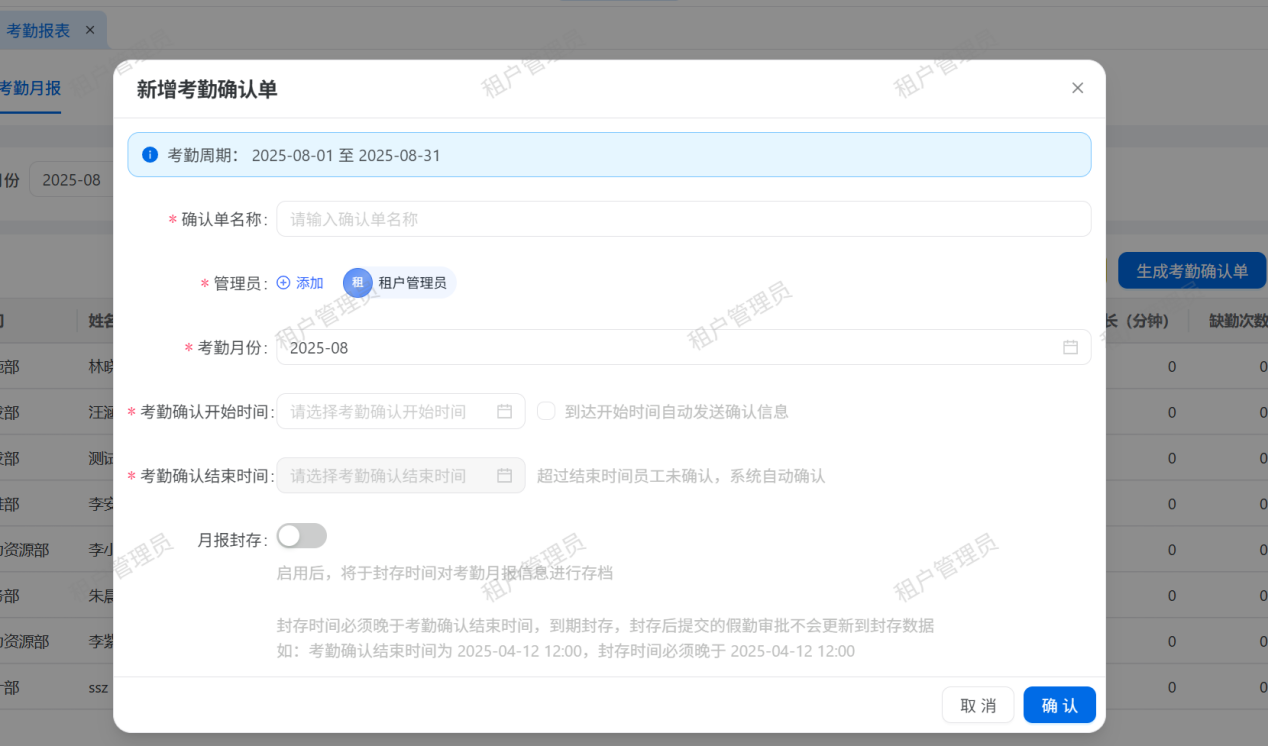
Task: Switch to the 考勤报表 tab
Action: [x=38, y=30]
